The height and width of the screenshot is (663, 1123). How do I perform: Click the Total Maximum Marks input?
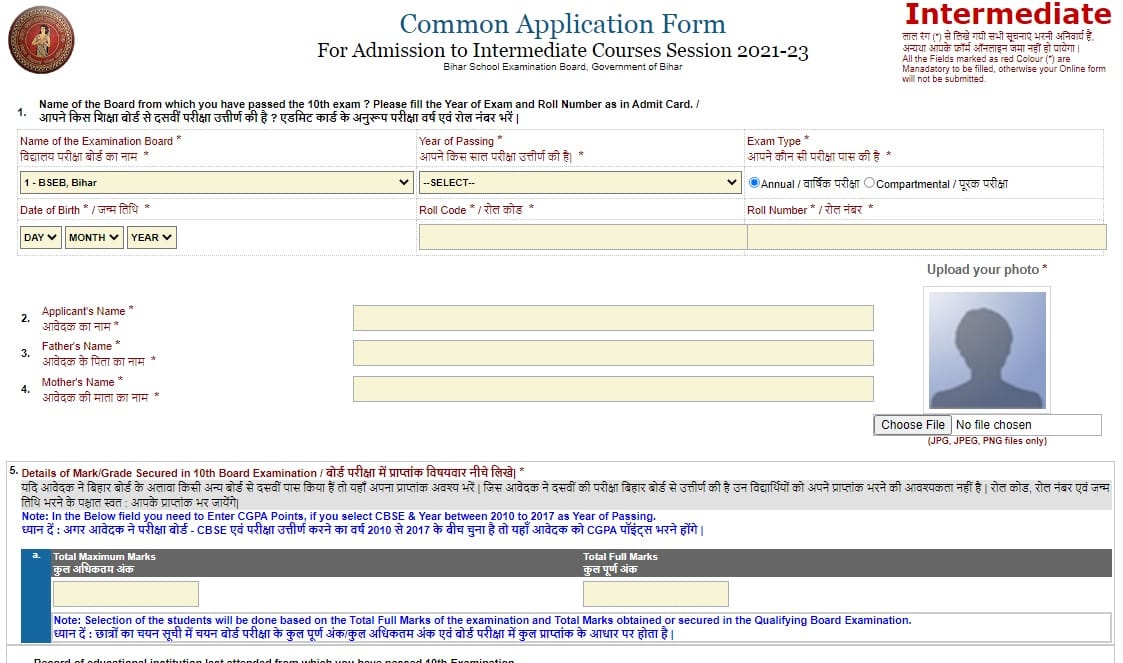[x=126, y=594]
